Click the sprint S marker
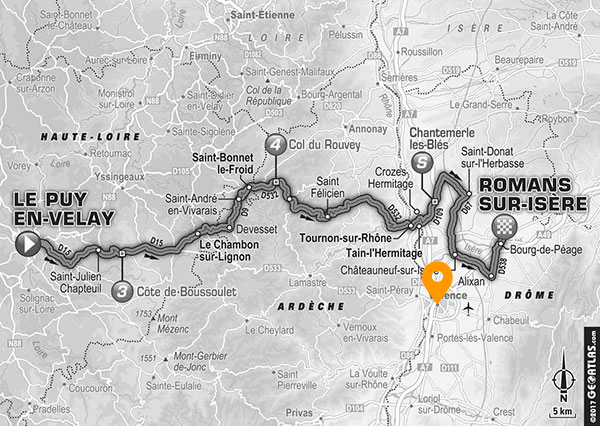Screen dimensions: 600x426 click(422, 163)
